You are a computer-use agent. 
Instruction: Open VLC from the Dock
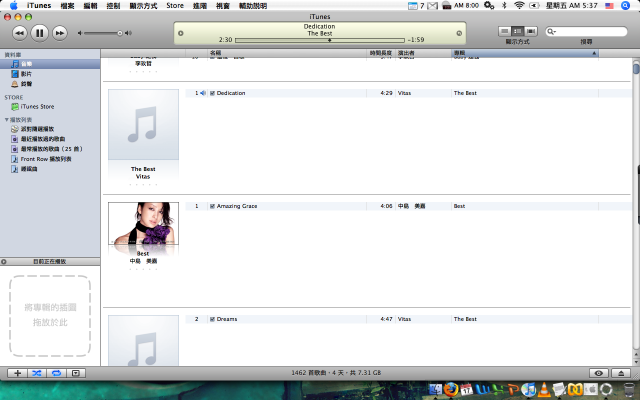click(544, 390)
